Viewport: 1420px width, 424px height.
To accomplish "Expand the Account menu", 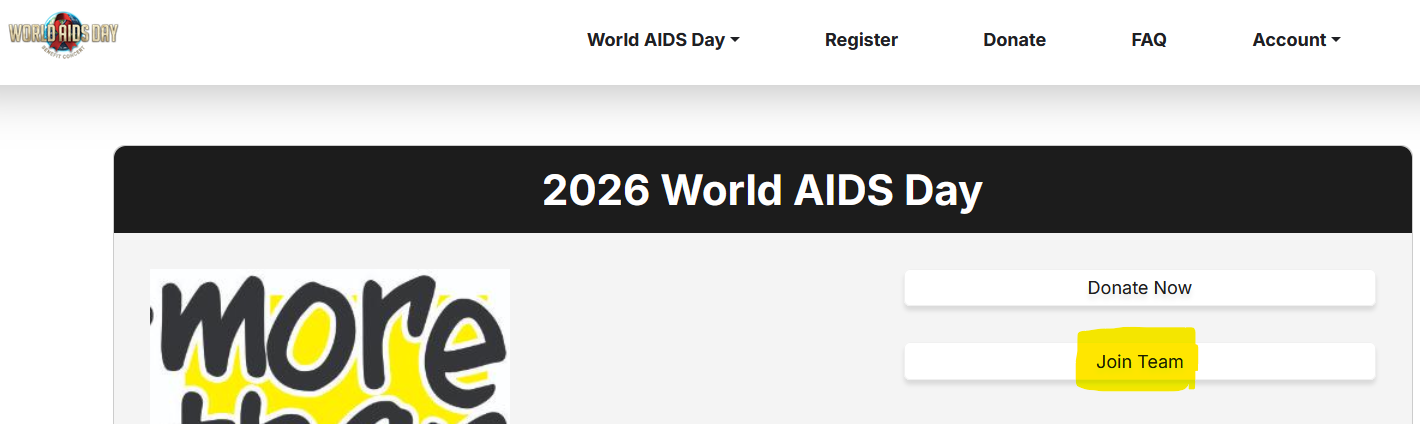I will coord(1296,40).
